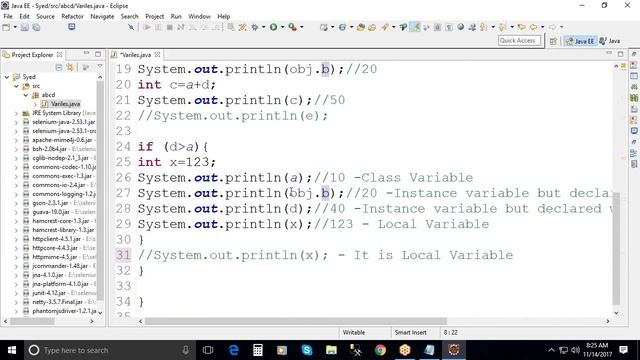This screenshot has height=360, width=640.
Task: Switch to the Java EE perspective
Action: (580, 41)
